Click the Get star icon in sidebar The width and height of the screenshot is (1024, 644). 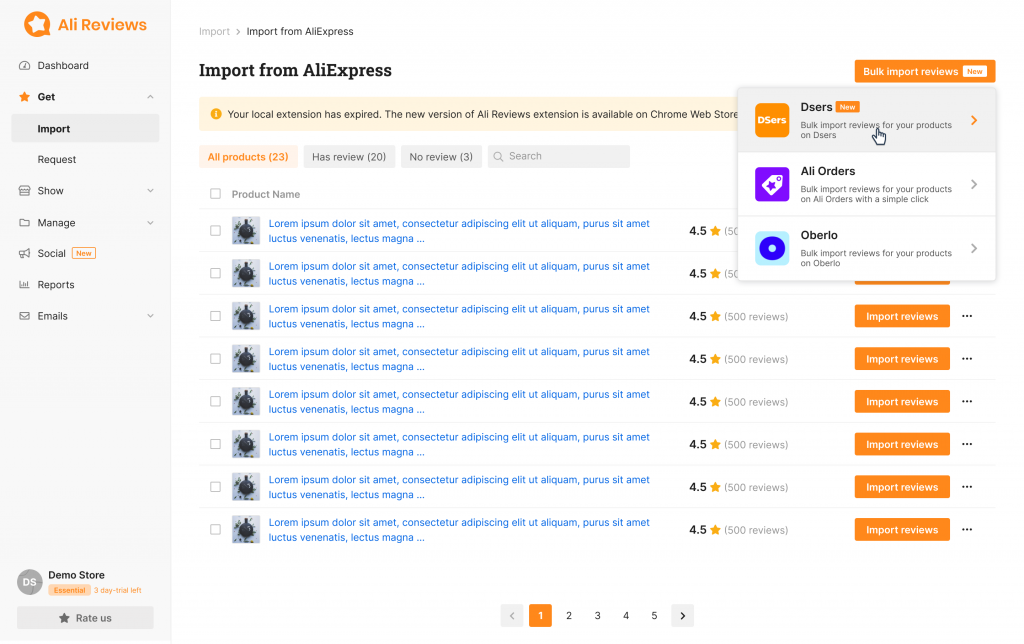(24, 97)
